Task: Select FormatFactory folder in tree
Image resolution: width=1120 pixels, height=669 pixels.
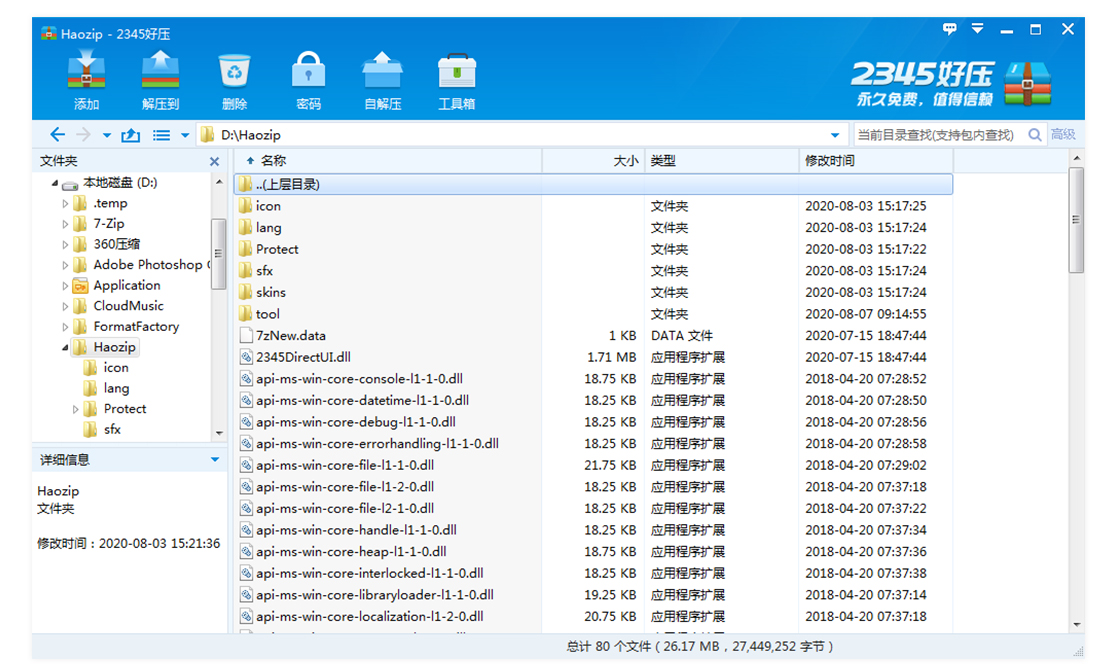Action: [x=126, y=326]
